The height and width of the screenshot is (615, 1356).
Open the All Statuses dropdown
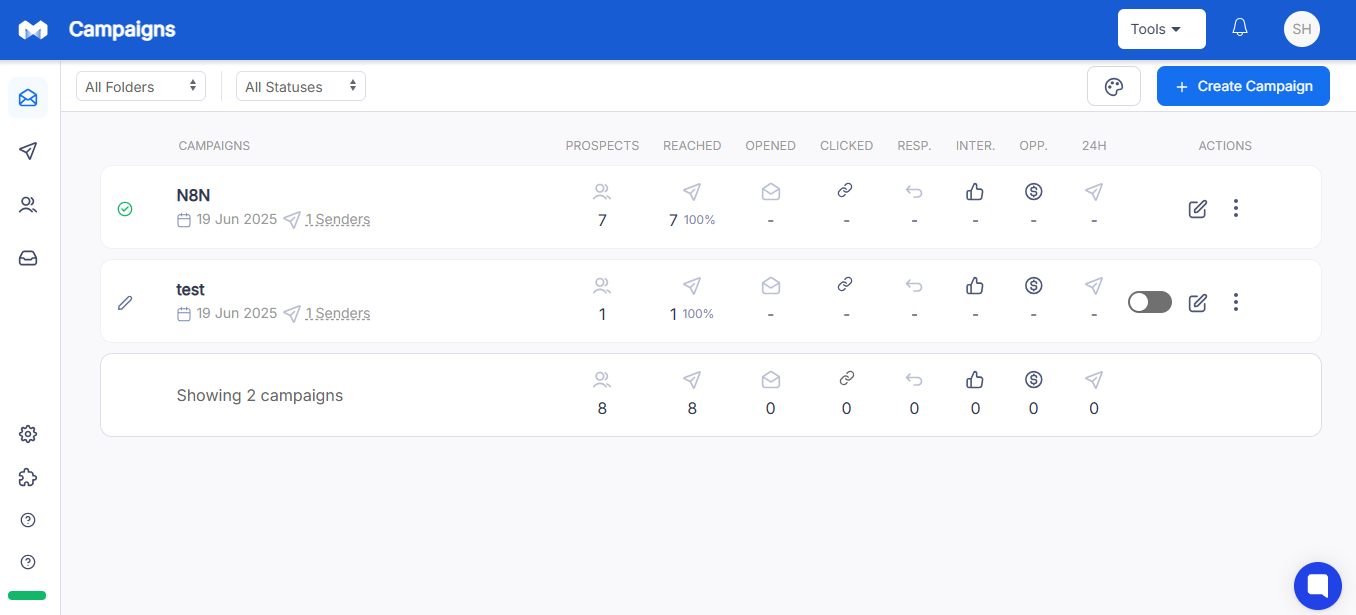point(301,86)
